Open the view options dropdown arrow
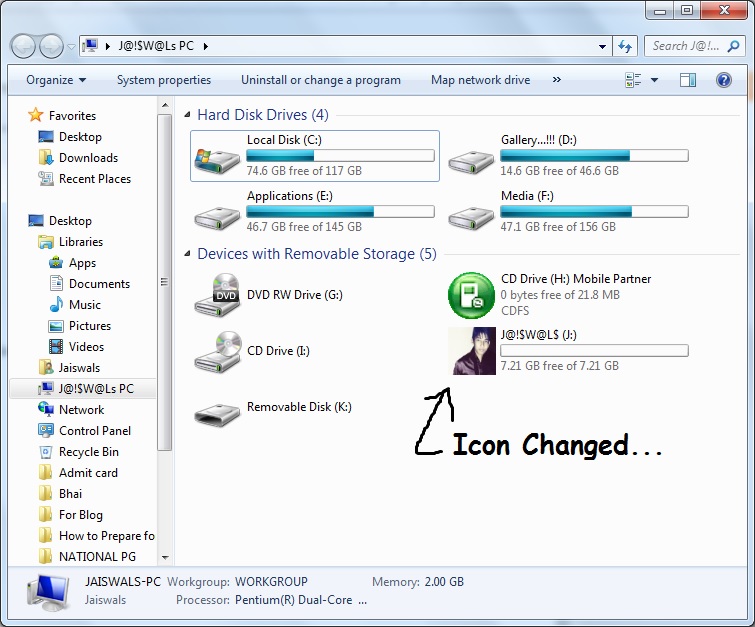The height and width of the screenshot is (627, 755). pos(654,80)
